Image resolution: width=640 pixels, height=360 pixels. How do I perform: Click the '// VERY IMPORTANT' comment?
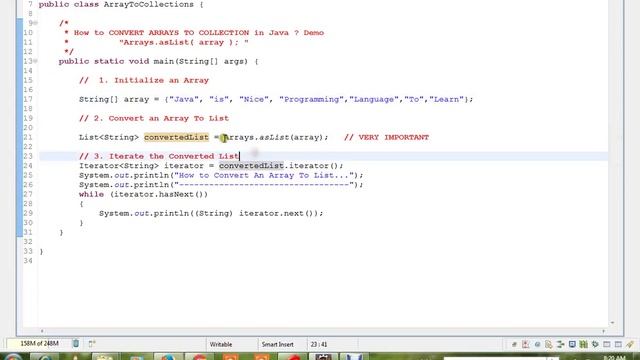[x=386, y=138]
